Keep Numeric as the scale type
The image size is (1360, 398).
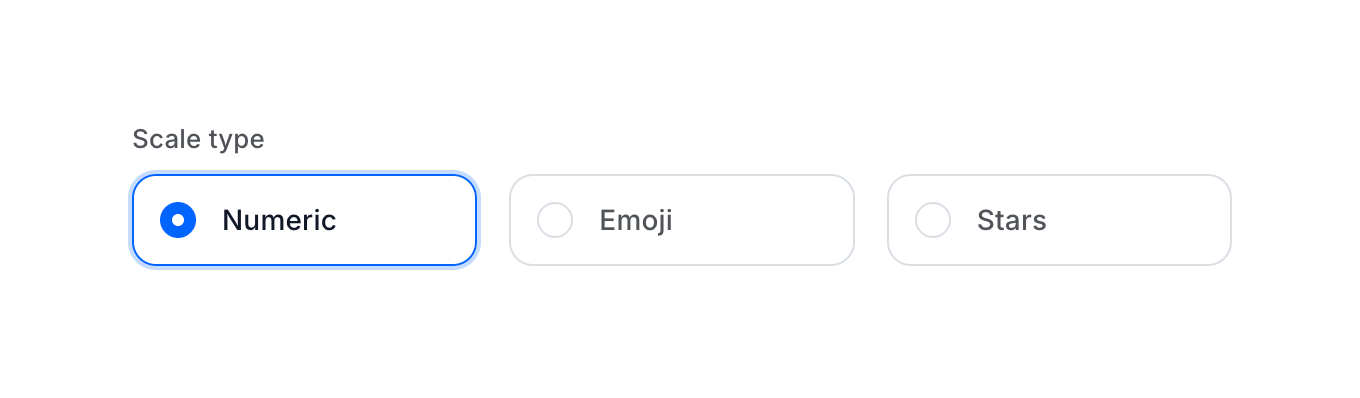pyautogui.click(x=304, y=220)
